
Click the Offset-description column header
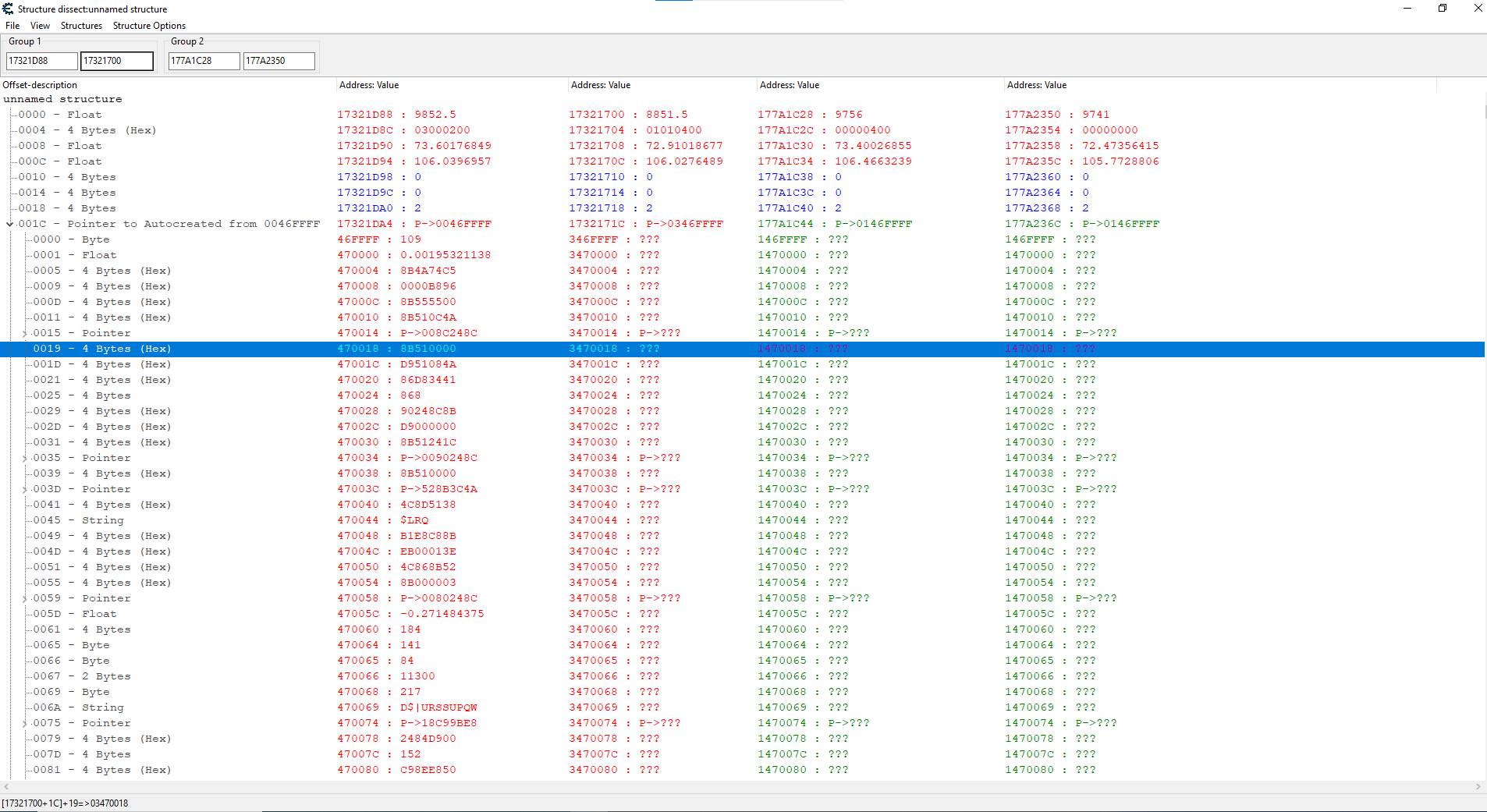tap(168, 85)
